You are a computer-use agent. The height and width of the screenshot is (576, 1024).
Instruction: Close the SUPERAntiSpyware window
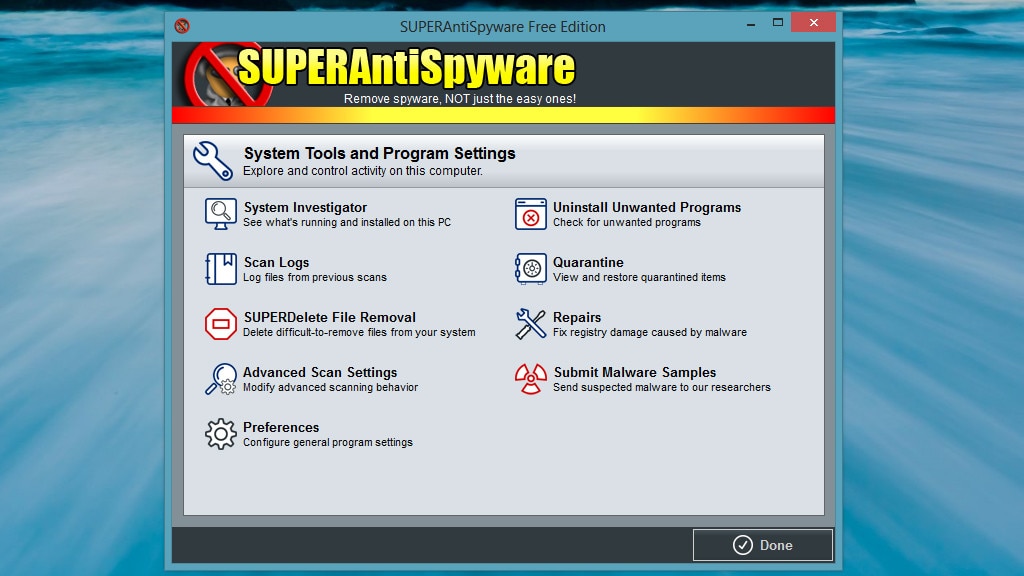click(x=813, y=22)
